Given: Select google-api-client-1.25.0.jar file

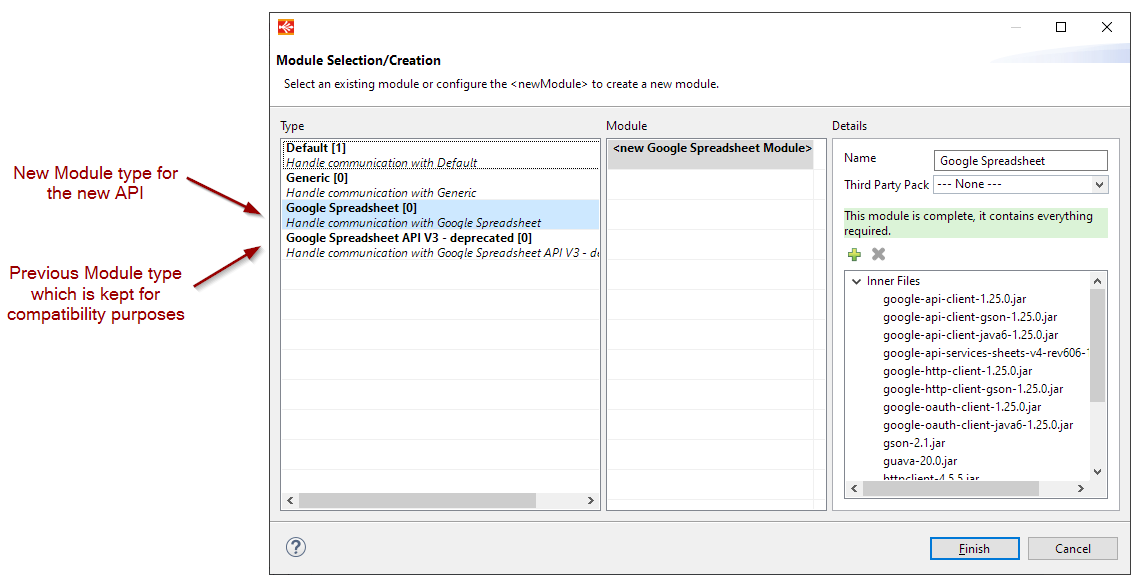Looking at the screenshot, I should click(954, 299).
